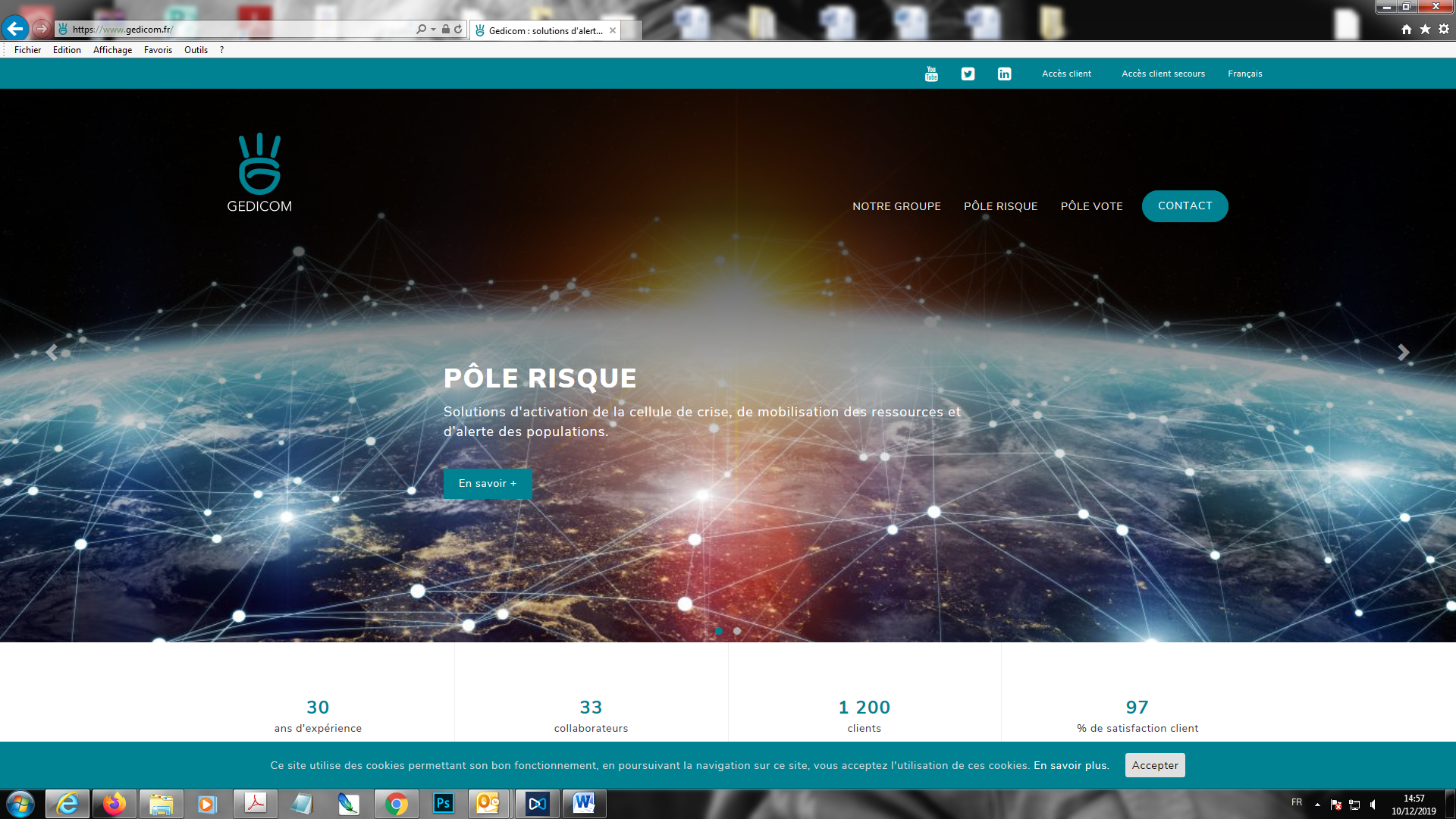Open Photoshop from taskbar

point(443,804)
